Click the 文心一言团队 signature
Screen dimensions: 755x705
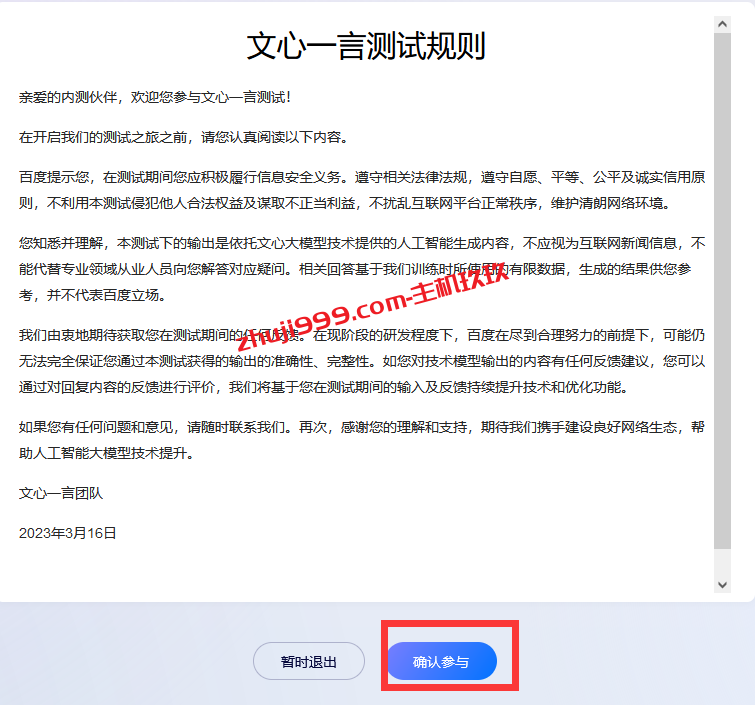(x=61, y=493)
